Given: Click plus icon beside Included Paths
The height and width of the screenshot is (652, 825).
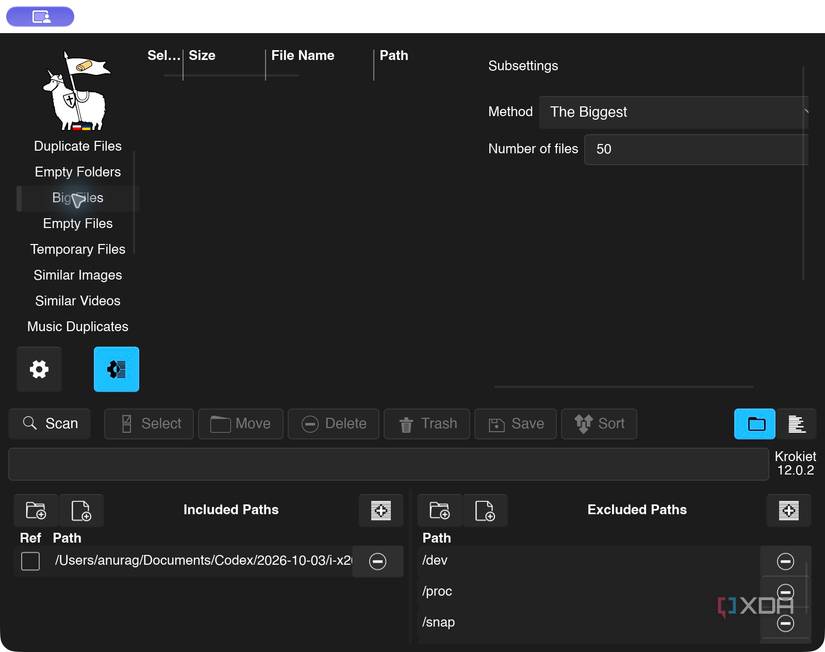Looking at the screenshot, I should [x=381, y=510].
